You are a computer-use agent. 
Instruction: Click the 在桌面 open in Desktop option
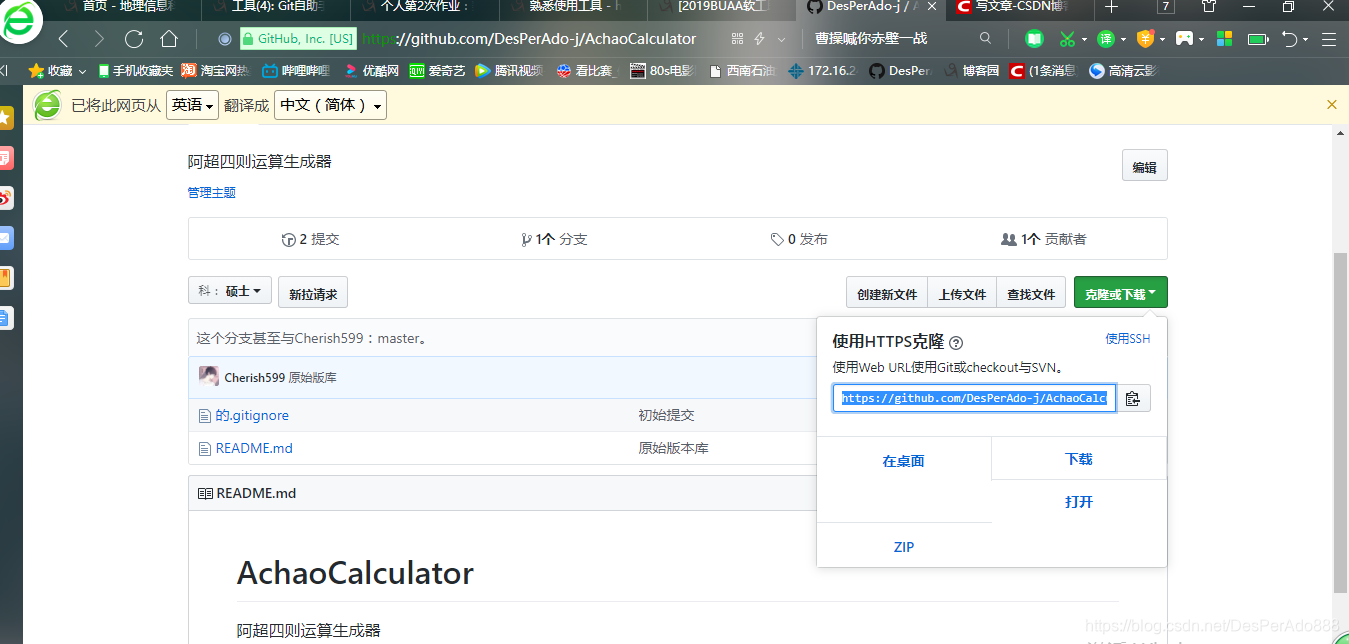point(904,461)
